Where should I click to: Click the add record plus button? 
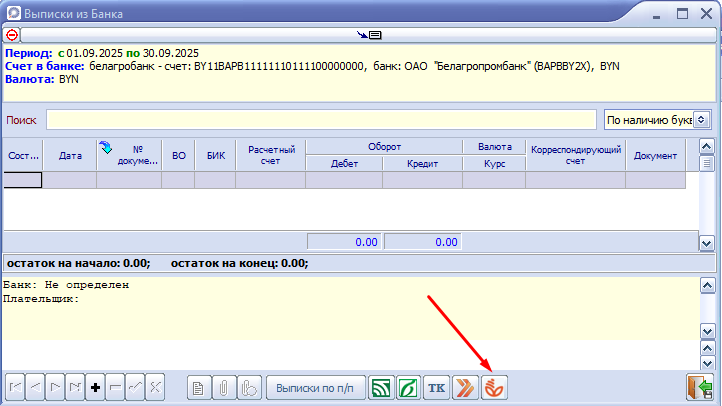[95, 387]
